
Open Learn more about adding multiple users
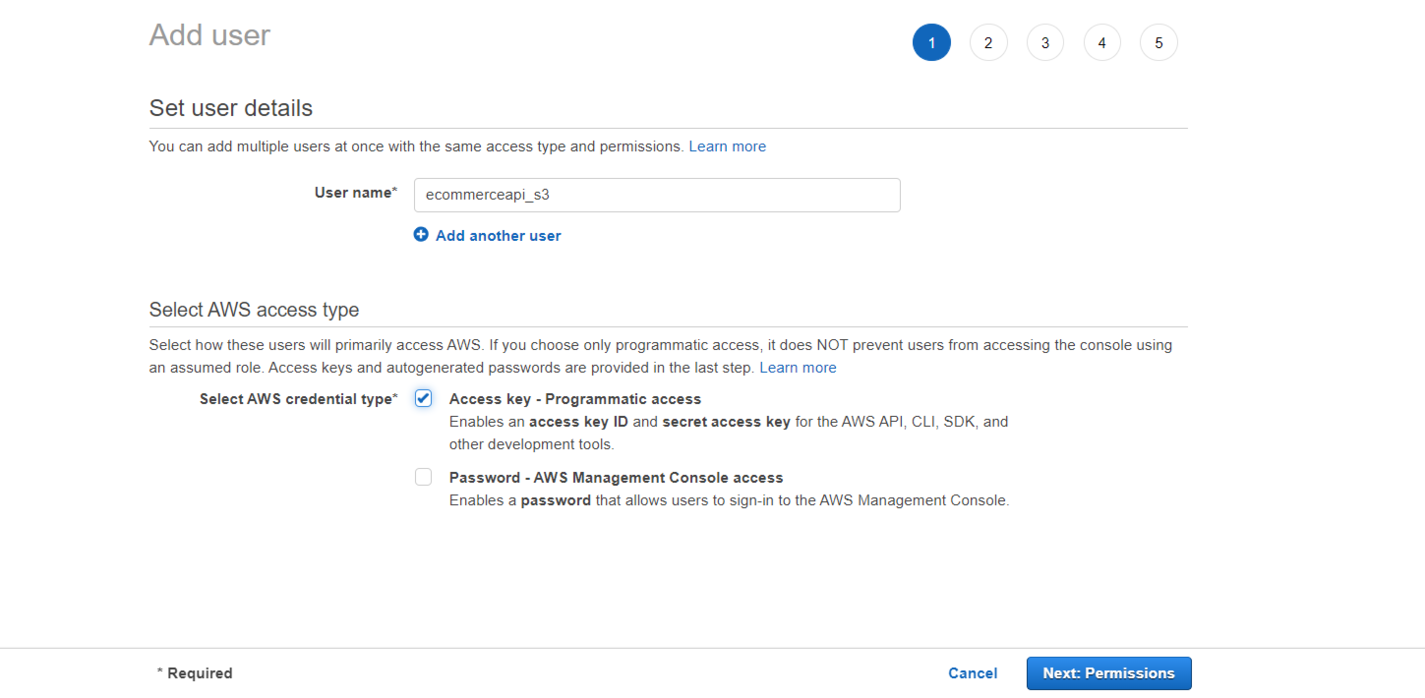(x=727, y=146)
